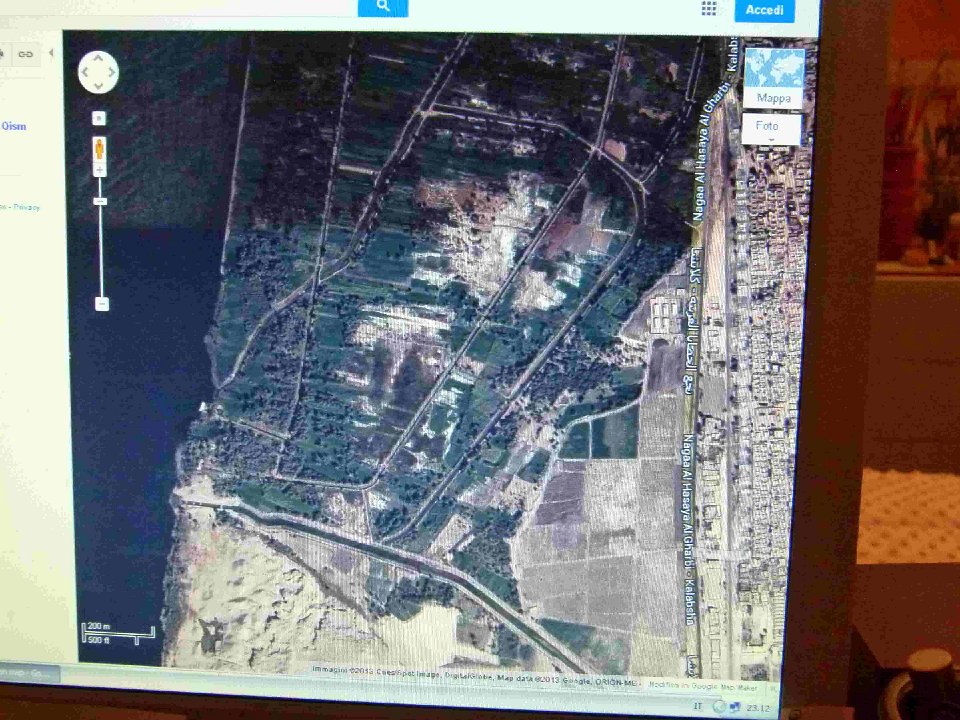The height and width of the screenshot is (720, 960).
Task: Click the round tray icon beside IT
Action: 719,707
